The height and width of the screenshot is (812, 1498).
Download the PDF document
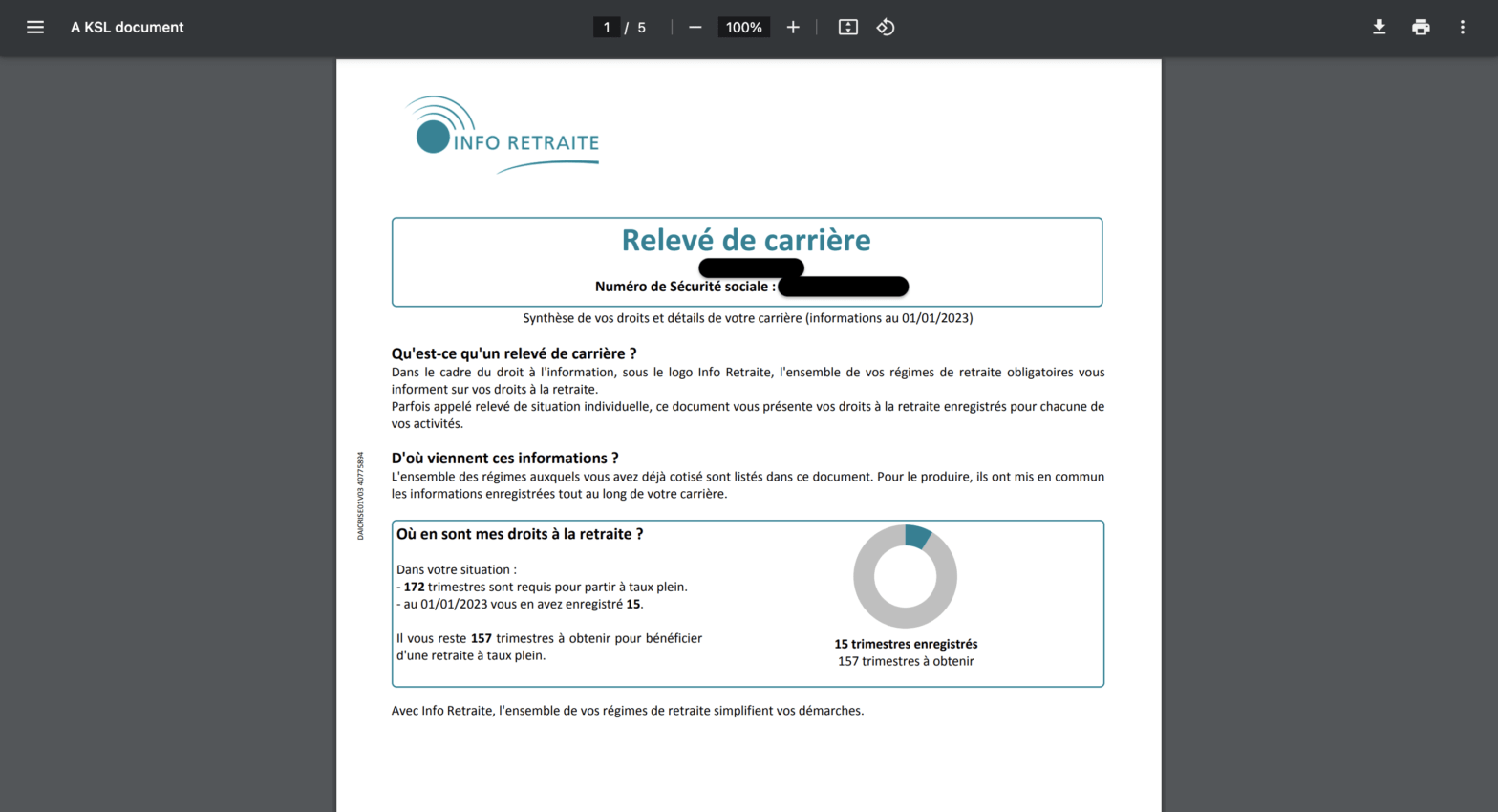pyautogui.click(x=1380, y=28)
